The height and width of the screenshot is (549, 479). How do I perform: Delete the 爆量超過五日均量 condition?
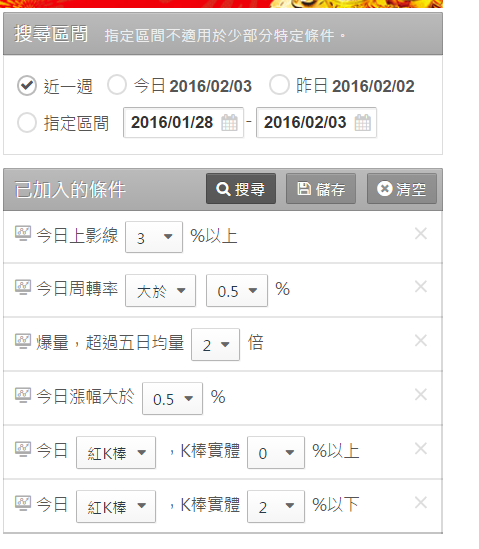coord(421,341)
